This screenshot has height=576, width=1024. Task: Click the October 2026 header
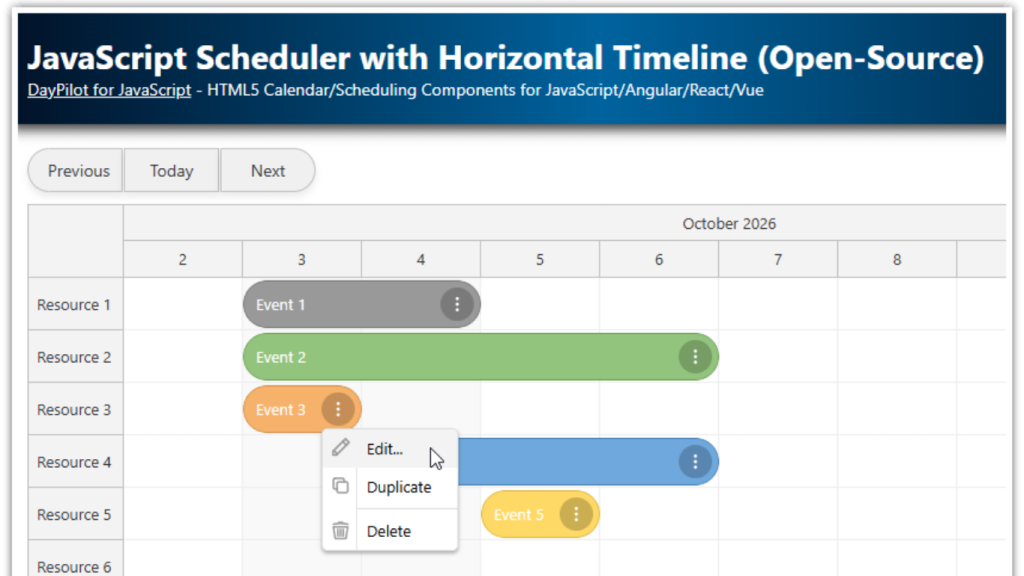point(729,223)
